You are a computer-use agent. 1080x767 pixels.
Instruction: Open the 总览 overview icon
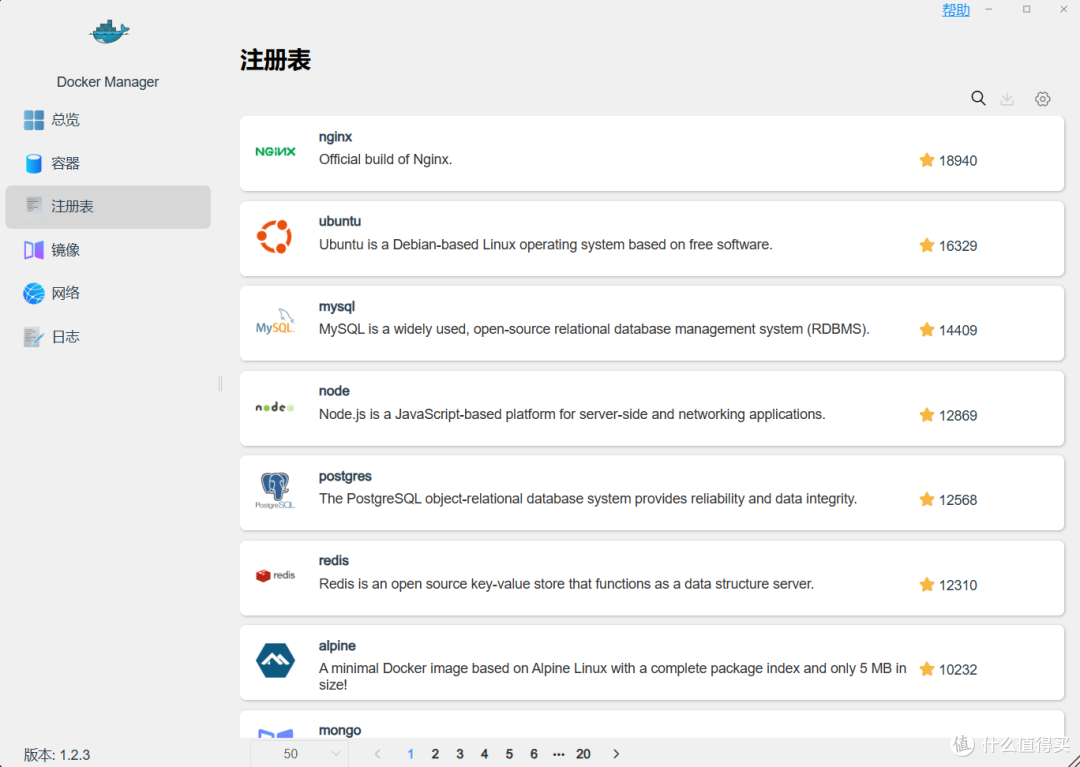(x=33, y=120)
